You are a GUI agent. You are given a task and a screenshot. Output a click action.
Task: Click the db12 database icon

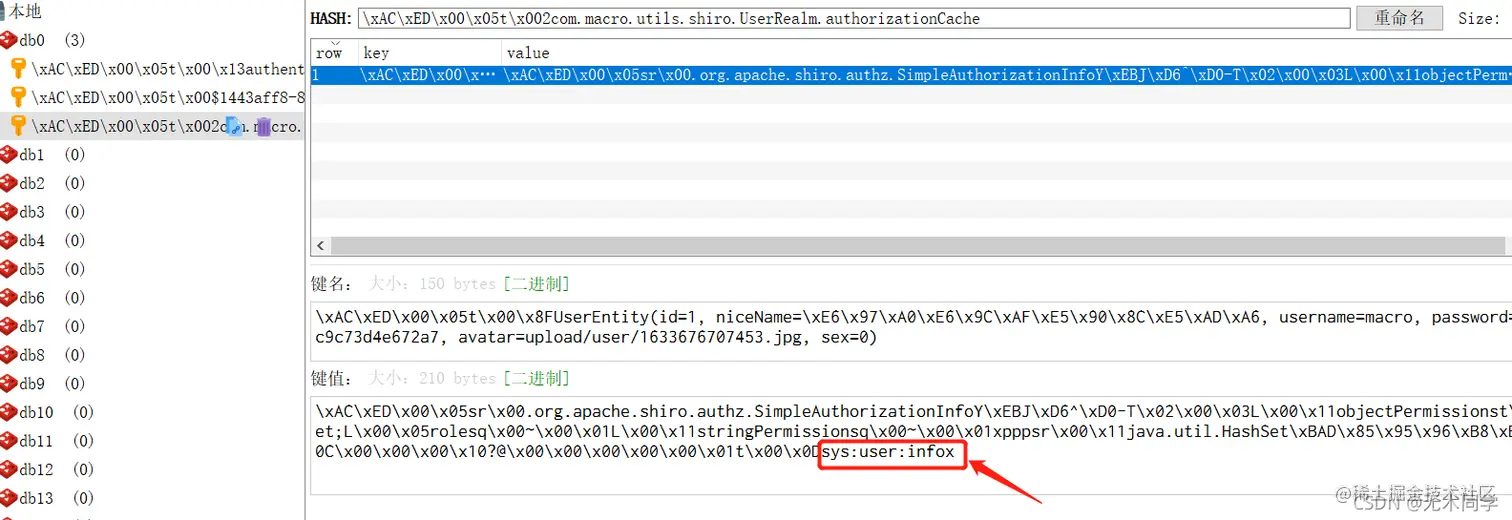pyautogui.click(x=9, y=469)
